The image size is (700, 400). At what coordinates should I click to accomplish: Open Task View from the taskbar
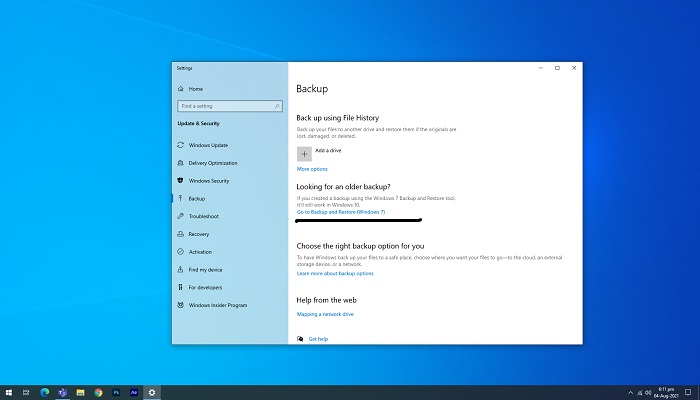click(x=26, y=393)
